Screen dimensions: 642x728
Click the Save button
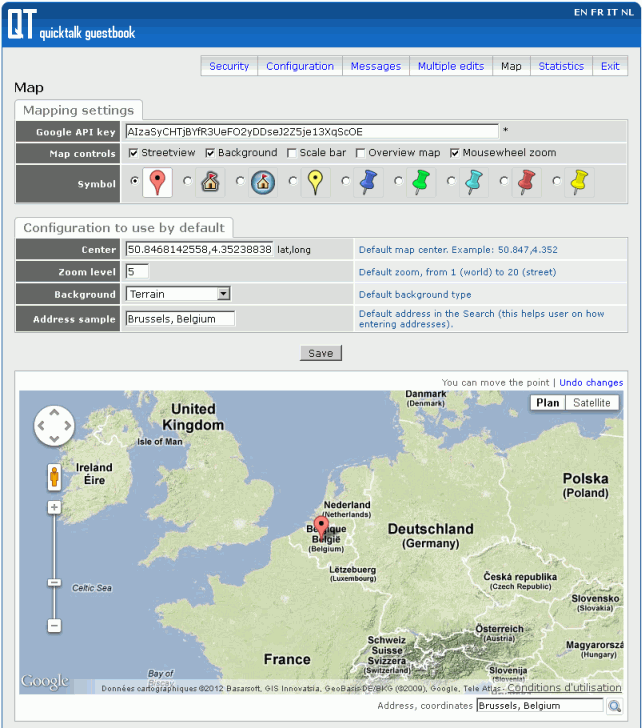click(321, 353)
